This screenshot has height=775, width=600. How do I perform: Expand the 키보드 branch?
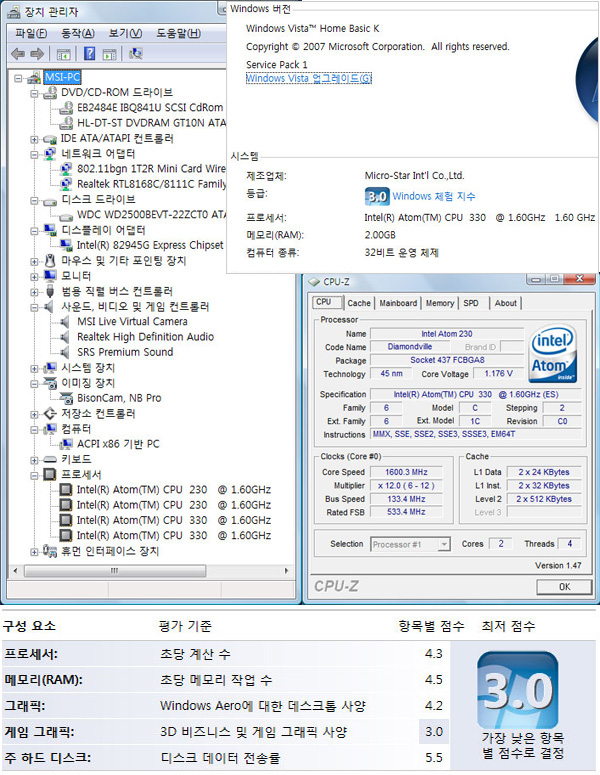[x=34, y=460]
